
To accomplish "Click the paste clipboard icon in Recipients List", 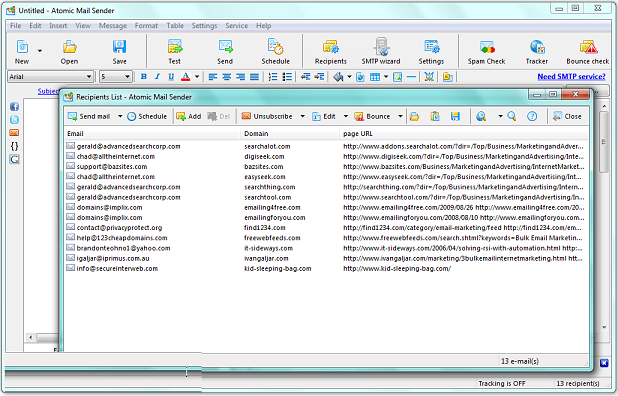I will tap(435, 116).
